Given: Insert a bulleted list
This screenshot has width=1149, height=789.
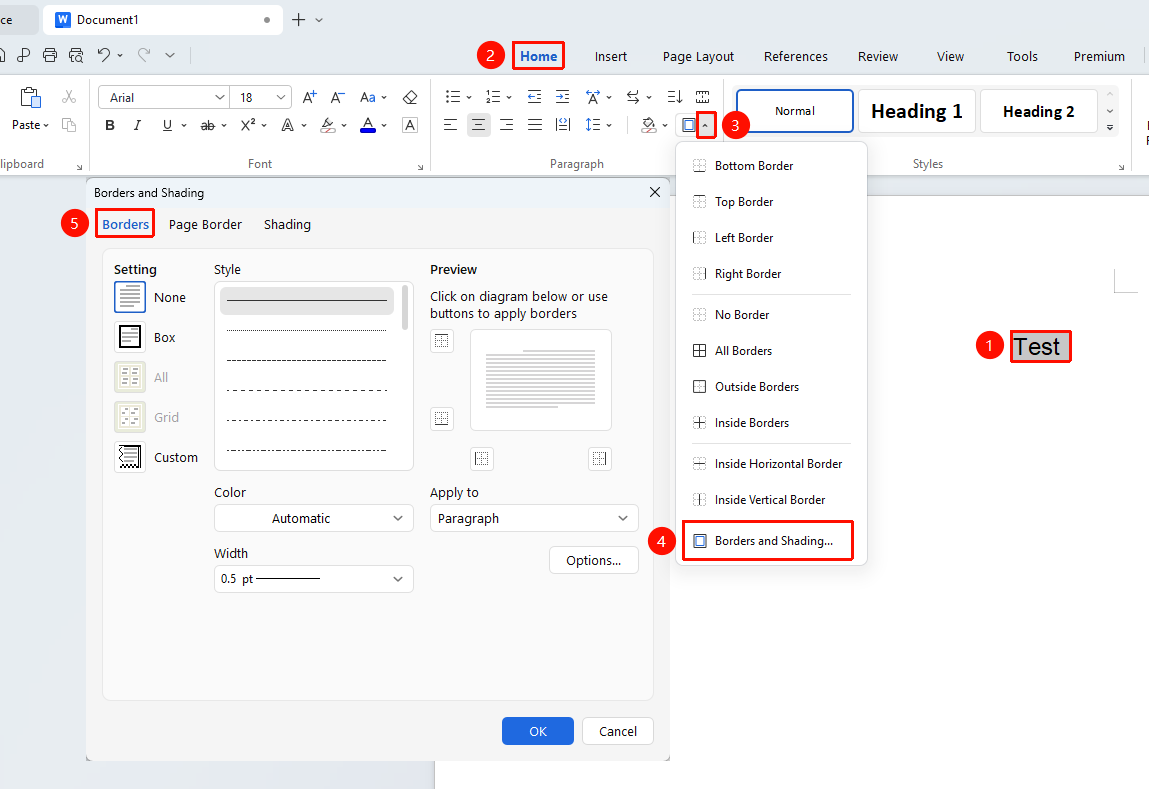Looking at the screenshot, I should pyautogui.click(x=453, y=97).
